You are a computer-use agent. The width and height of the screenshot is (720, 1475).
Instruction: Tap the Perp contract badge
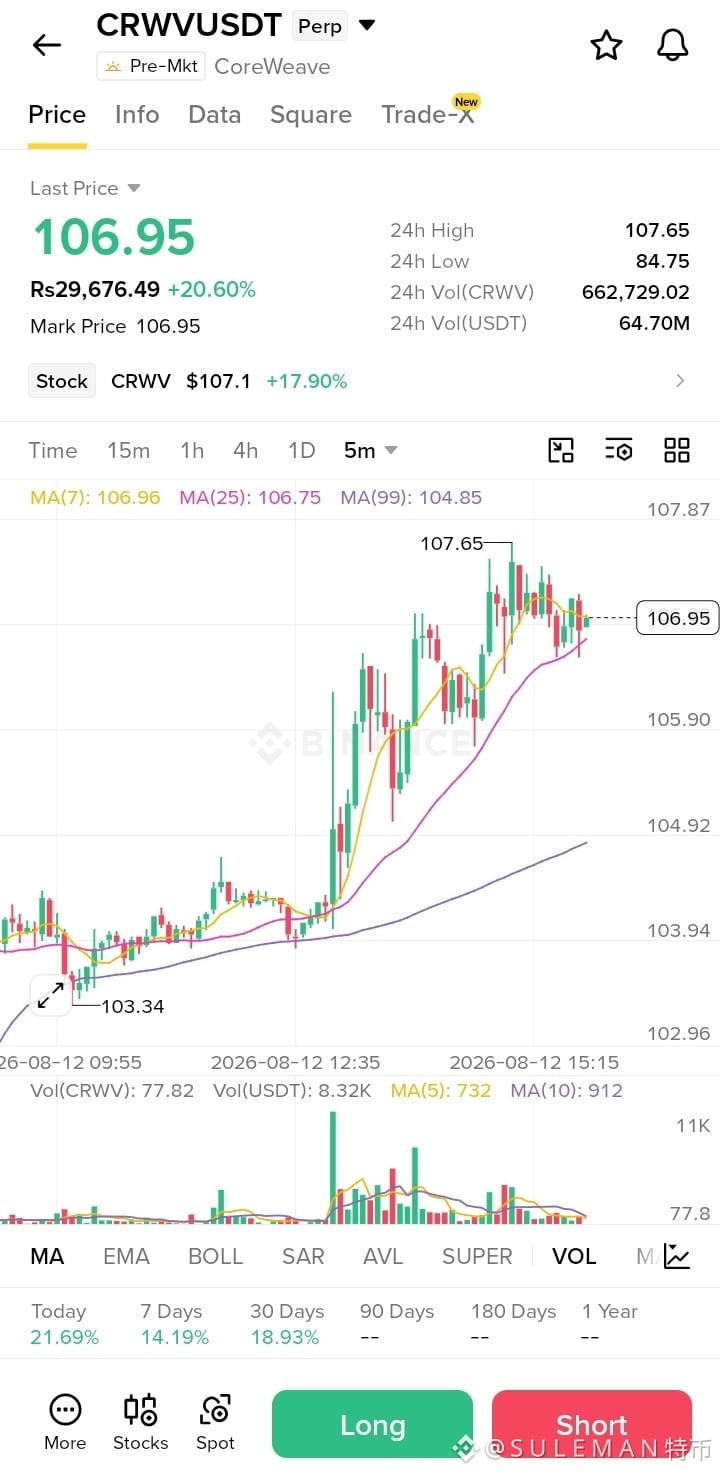pos(320,26)
